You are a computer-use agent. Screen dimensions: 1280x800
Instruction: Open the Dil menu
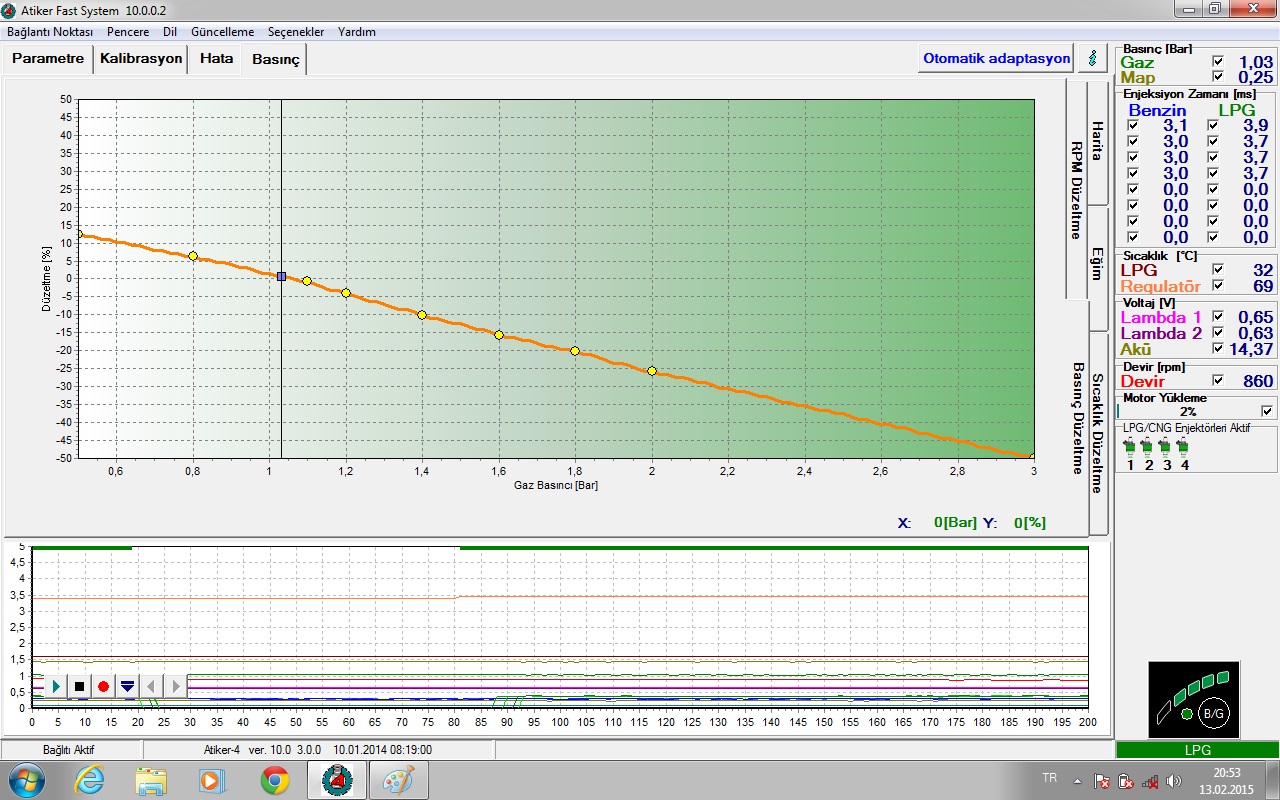(x=170, y=32)
